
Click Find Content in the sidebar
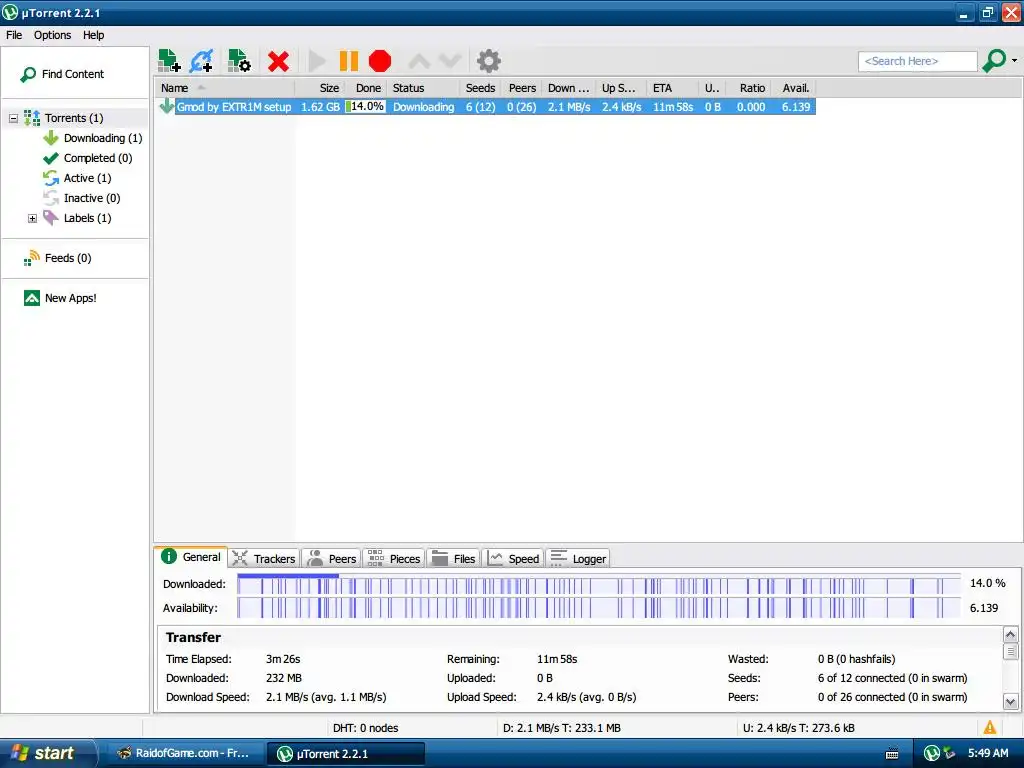pyautogui.click(x=62, y=74)
